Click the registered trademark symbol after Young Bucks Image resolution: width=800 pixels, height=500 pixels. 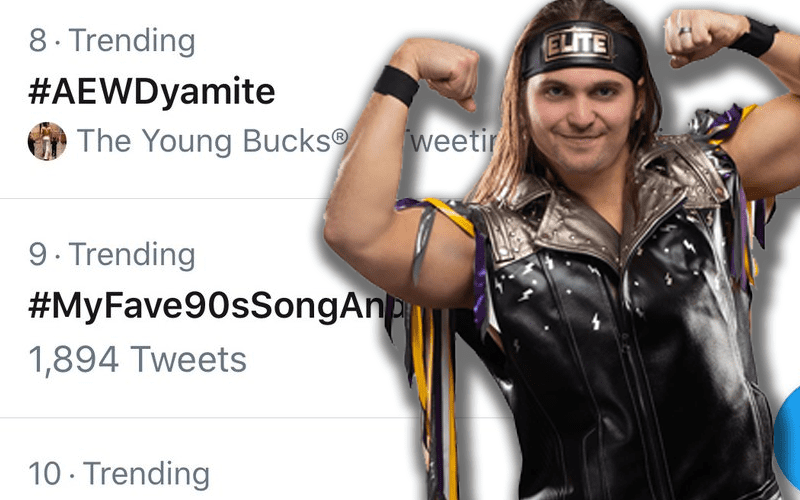tap(341, 137)
